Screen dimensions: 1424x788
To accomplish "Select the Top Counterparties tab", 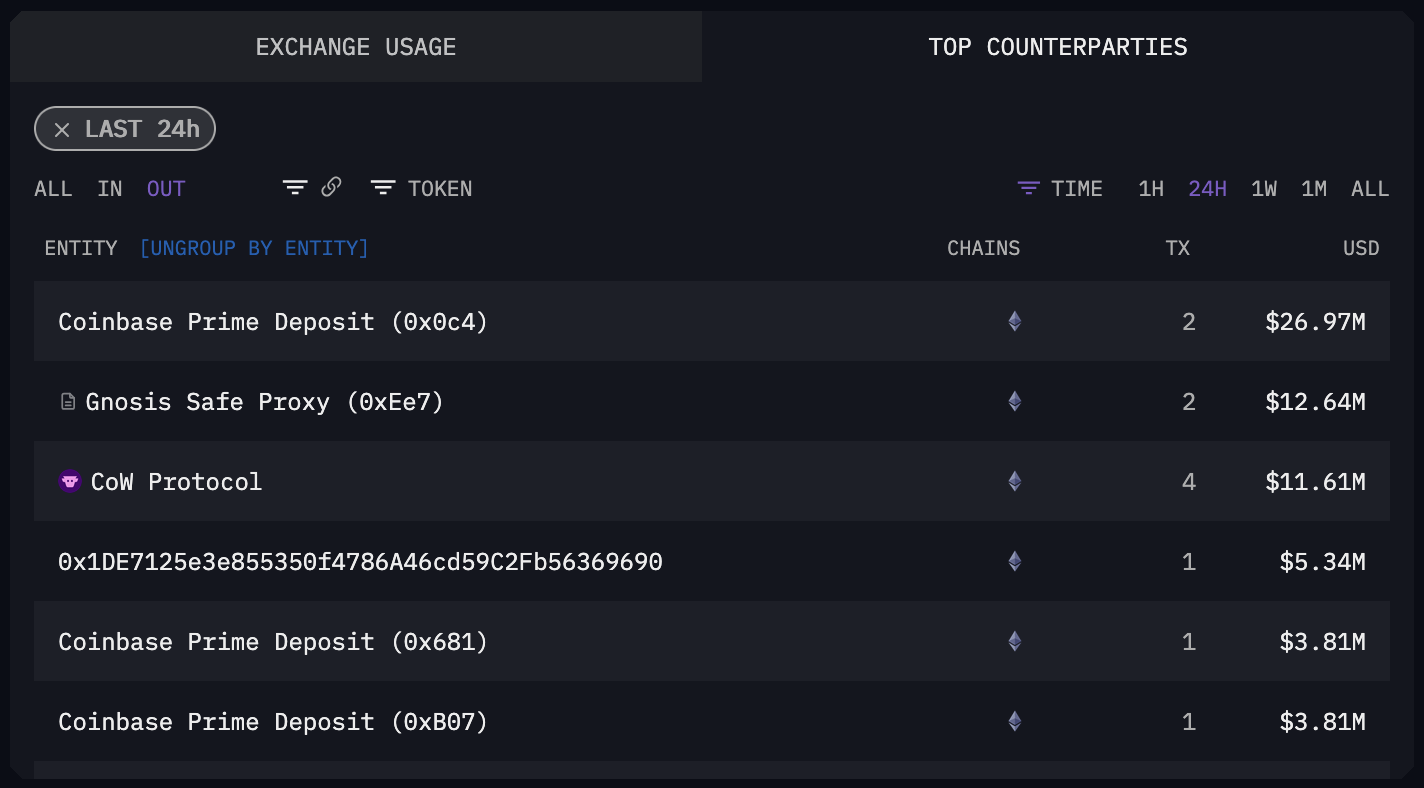I will tap(1058, 47).
